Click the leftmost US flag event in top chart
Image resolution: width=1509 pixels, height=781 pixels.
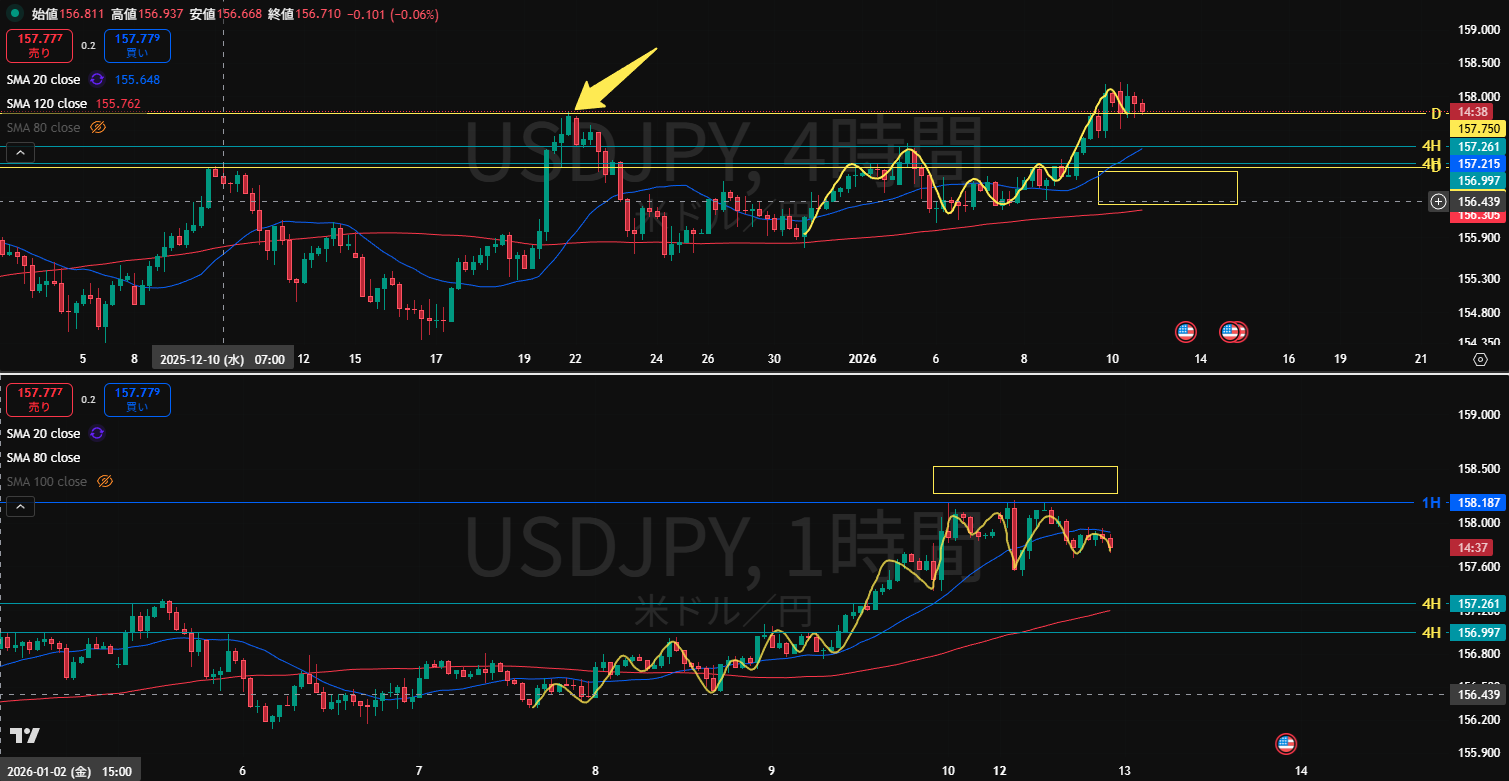pos(1186,332)
